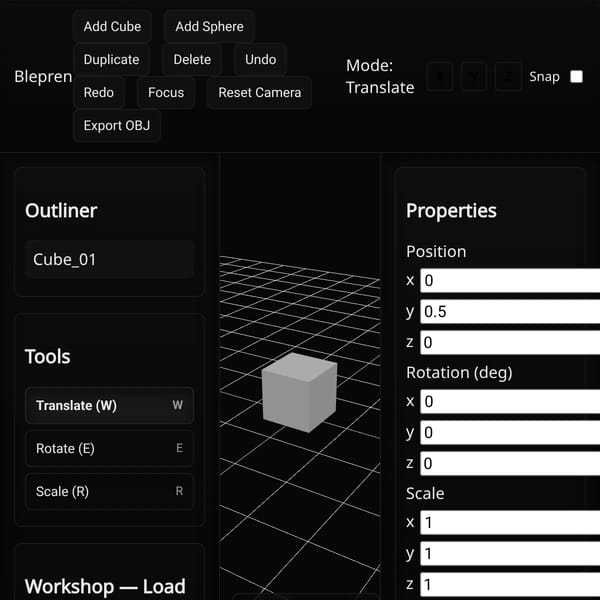The height and width of the screenshot is (600, 600).
Task: Click the Workshop — Load heading
Action: [105, 586]
